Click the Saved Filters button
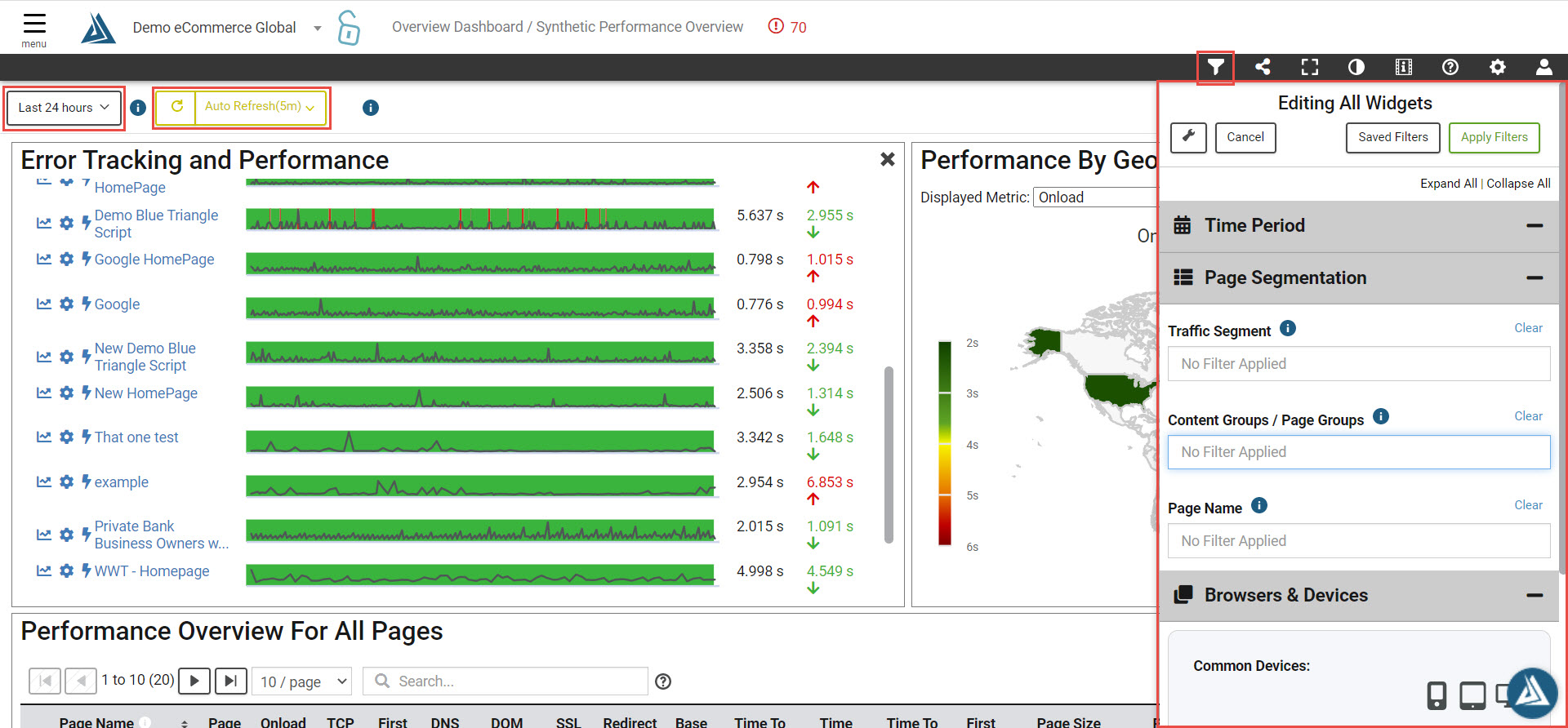 click(1392, 137)
